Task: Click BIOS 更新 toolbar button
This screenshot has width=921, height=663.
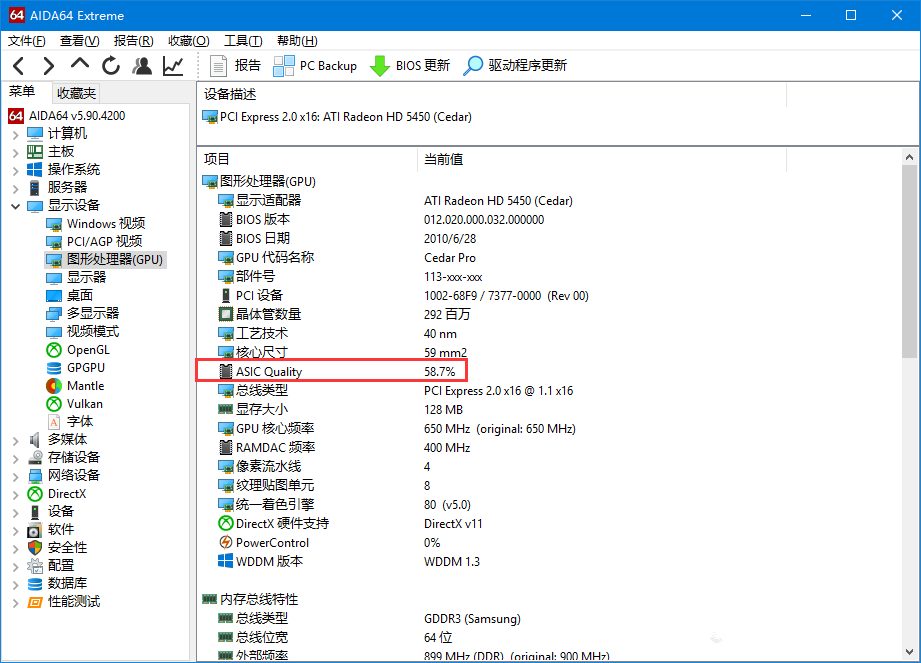Action: [409, 66]
